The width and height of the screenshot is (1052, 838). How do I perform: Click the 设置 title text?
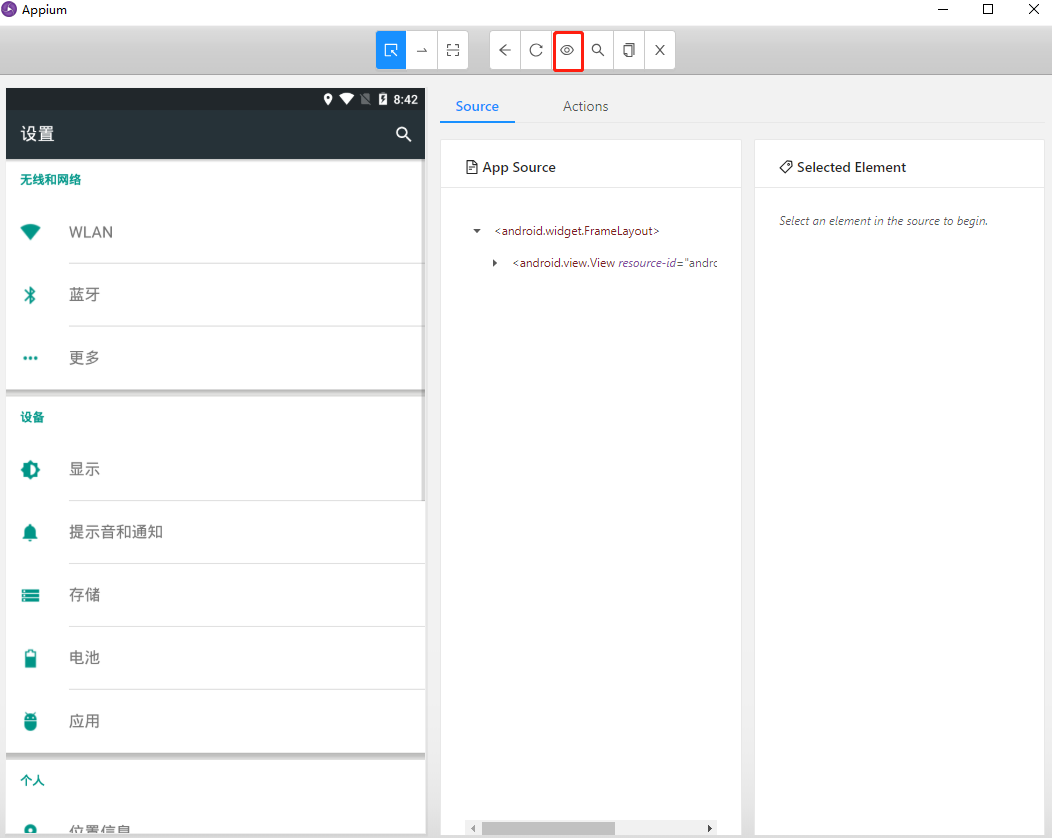(x=38, y=134)
